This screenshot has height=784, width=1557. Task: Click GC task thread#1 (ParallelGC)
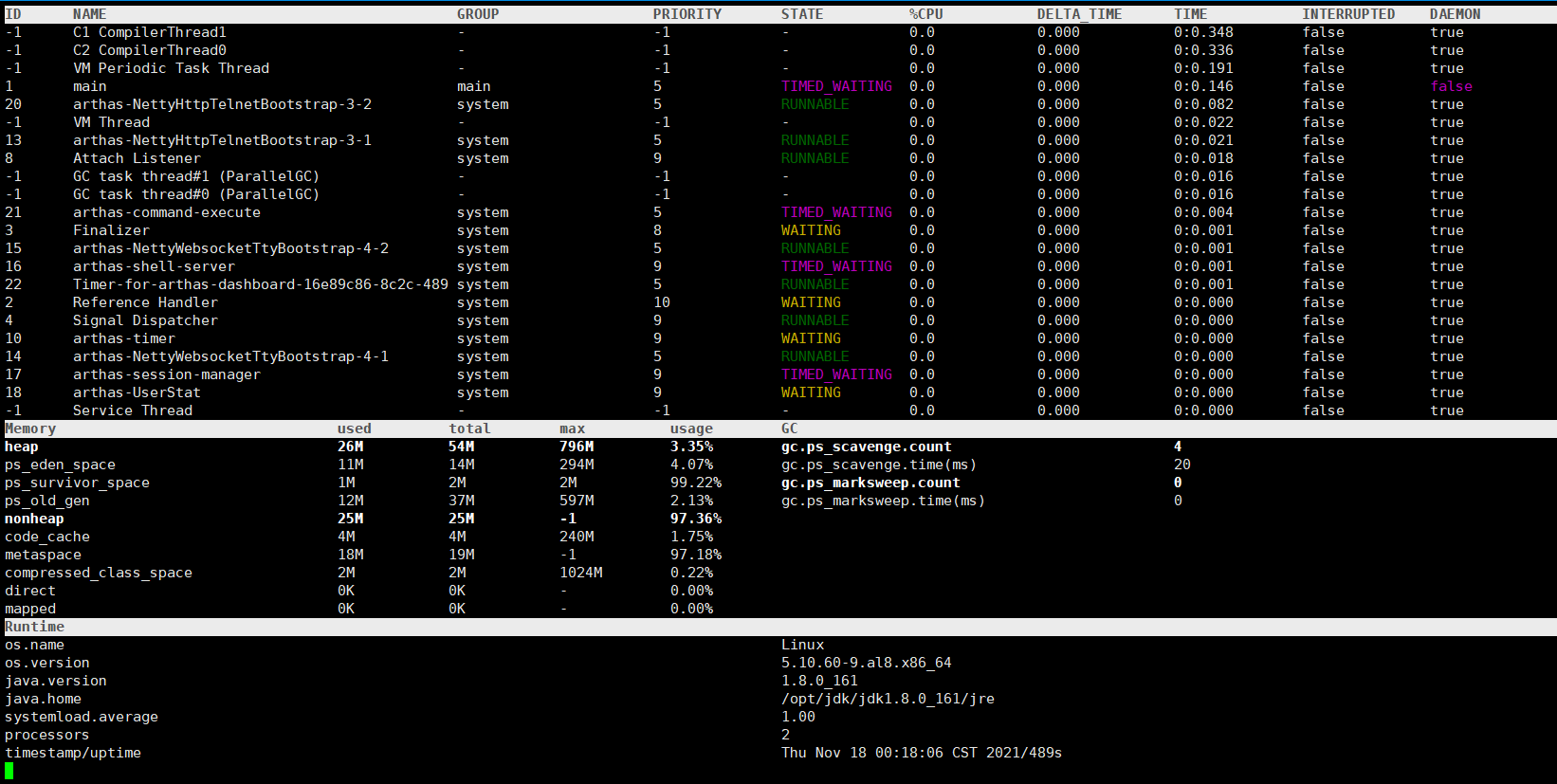(x=196, y=176)
